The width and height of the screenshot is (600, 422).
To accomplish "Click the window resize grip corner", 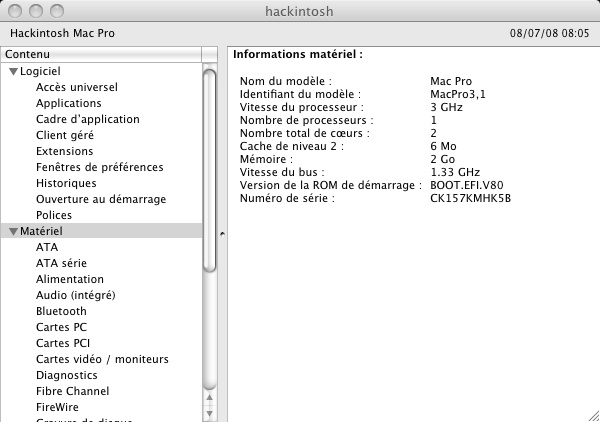I will click(593, 416).
